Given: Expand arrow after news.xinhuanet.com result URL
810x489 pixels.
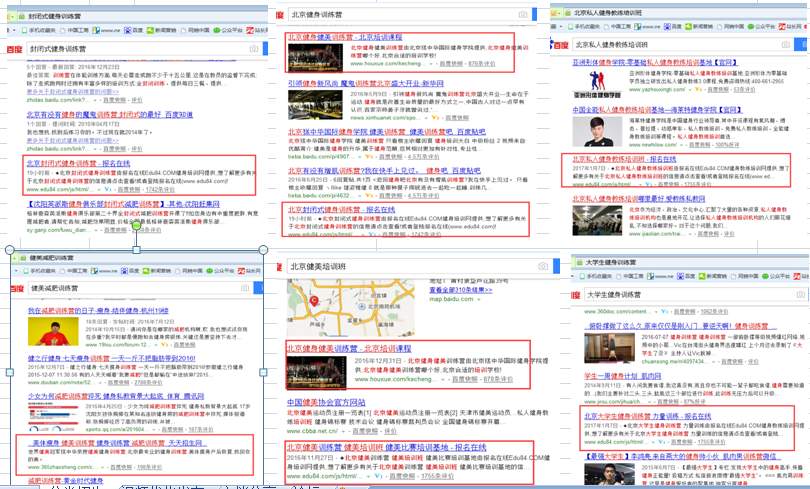Looking at the screenshot, I should [x=427, y=118].
